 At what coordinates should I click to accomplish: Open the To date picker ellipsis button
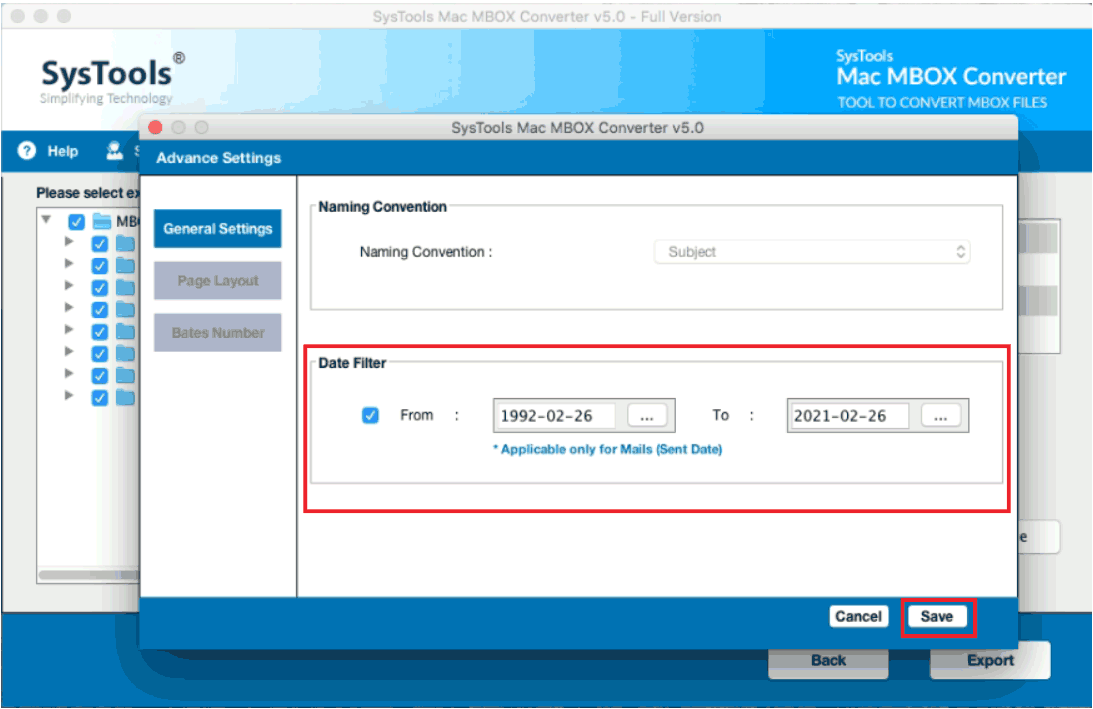941,416
